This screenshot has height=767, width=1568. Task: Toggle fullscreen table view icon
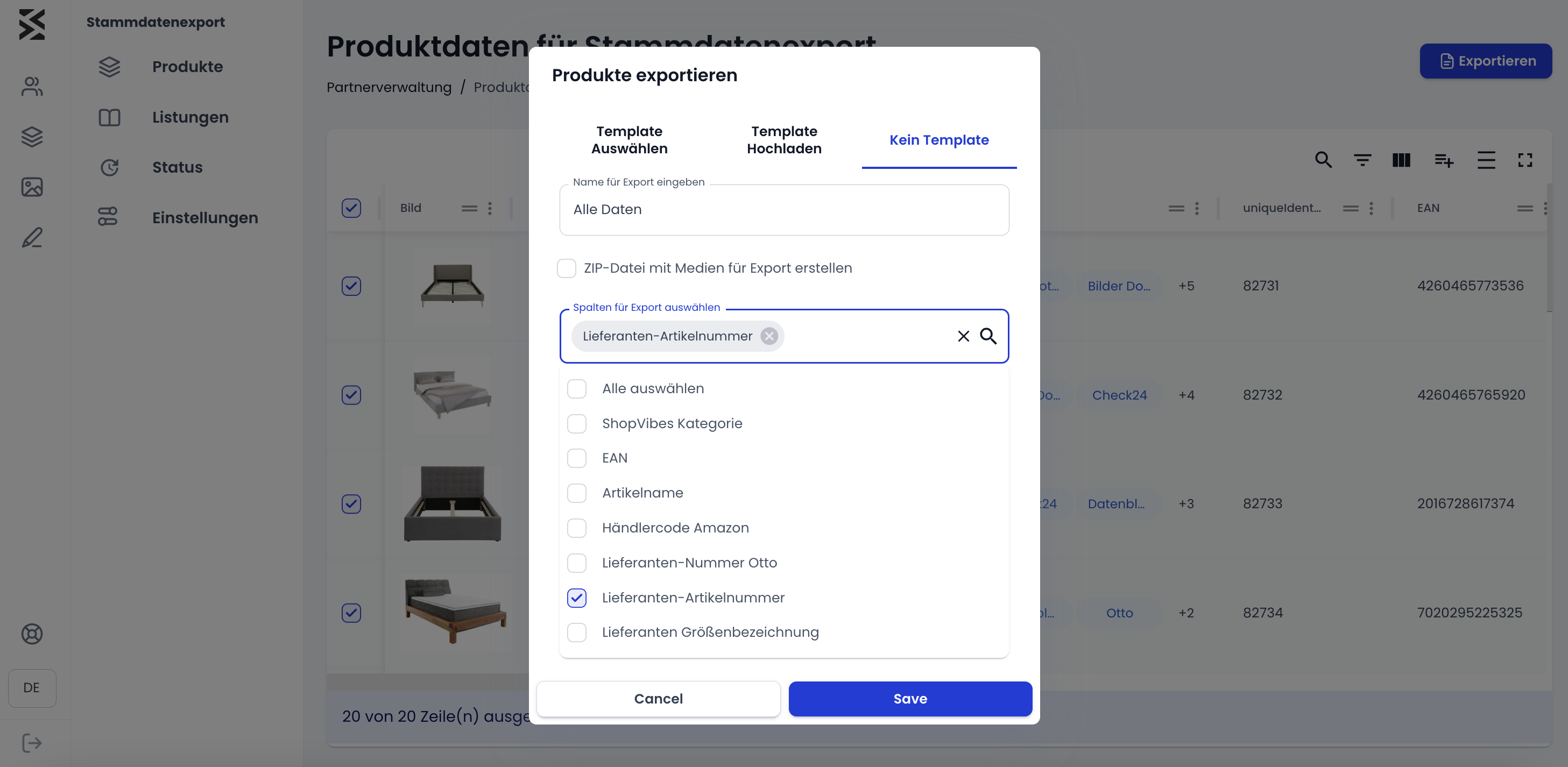pyautogui.click(x=1525, y=160)
